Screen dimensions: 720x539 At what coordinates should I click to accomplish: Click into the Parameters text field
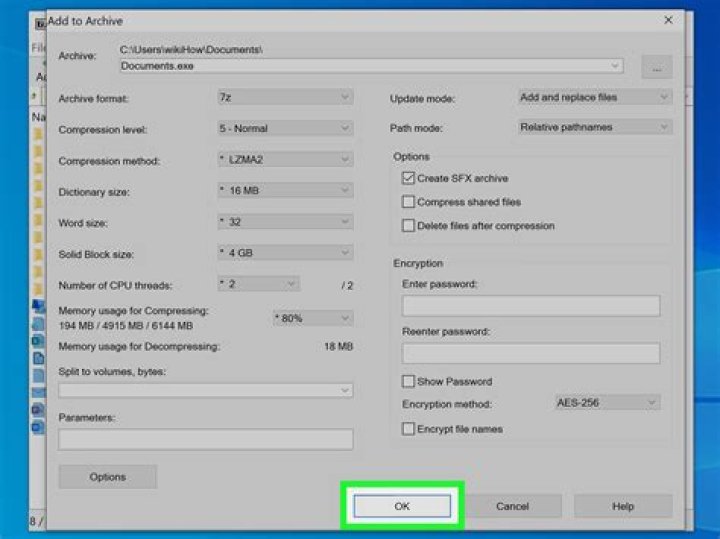click(205, 439)
